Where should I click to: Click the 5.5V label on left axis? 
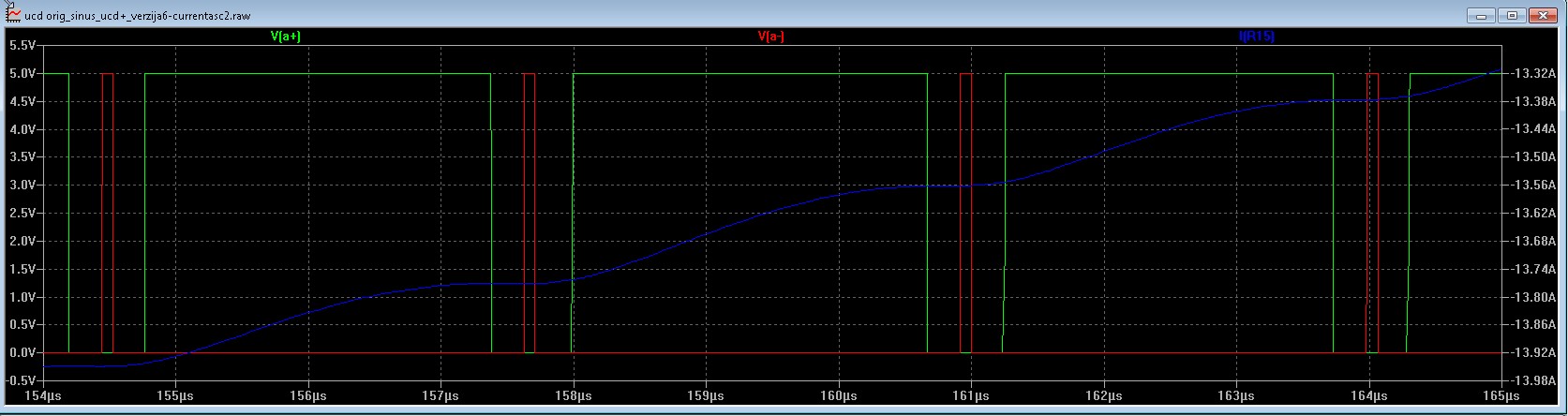click(x=22, y=45)
